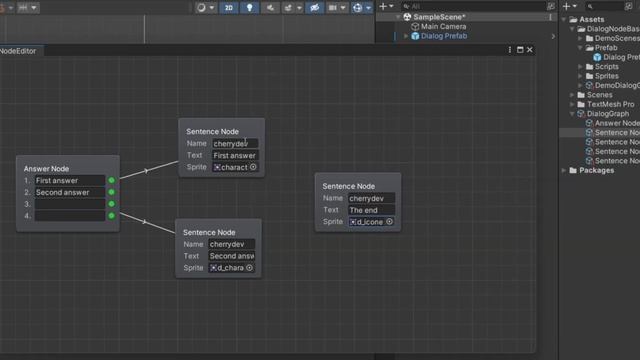Open Dialog Prefab with right chevron
This screenshot has height=360, width=640.
(553, 36)
